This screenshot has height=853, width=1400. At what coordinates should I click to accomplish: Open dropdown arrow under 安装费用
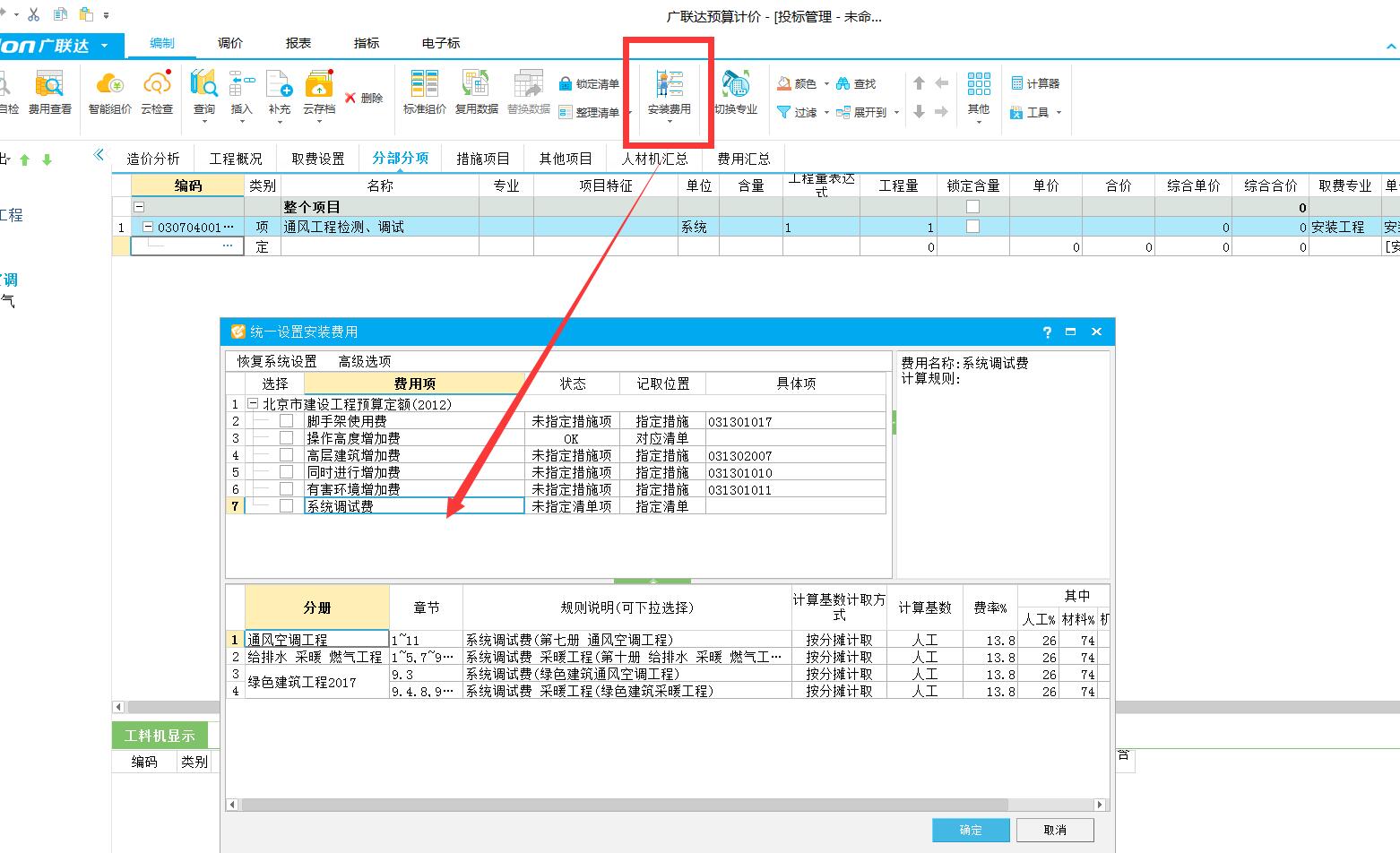pyautogui.click(x=669, y=122)
